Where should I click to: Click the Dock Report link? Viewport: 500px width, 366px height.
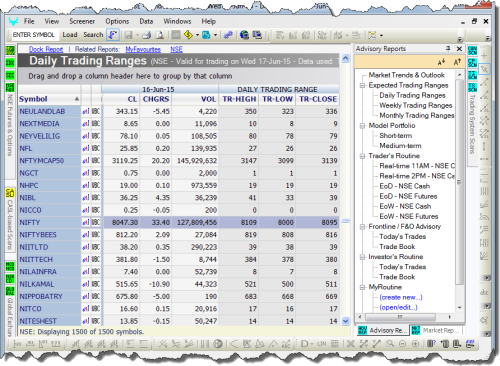[46, 49]
